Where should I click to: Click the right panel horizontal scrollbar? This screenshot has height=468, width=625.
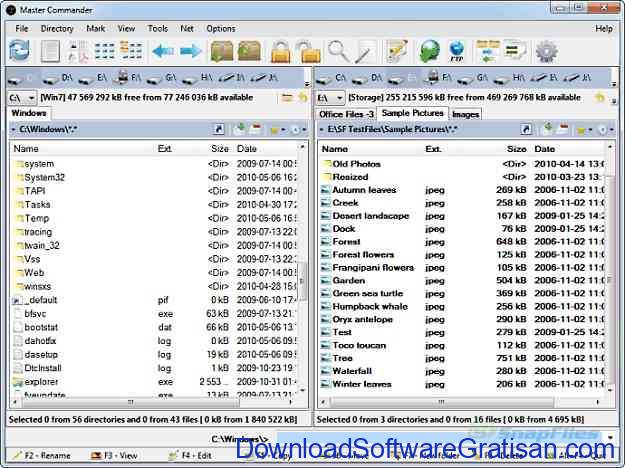pyautogui.click(x=442, y=402)
